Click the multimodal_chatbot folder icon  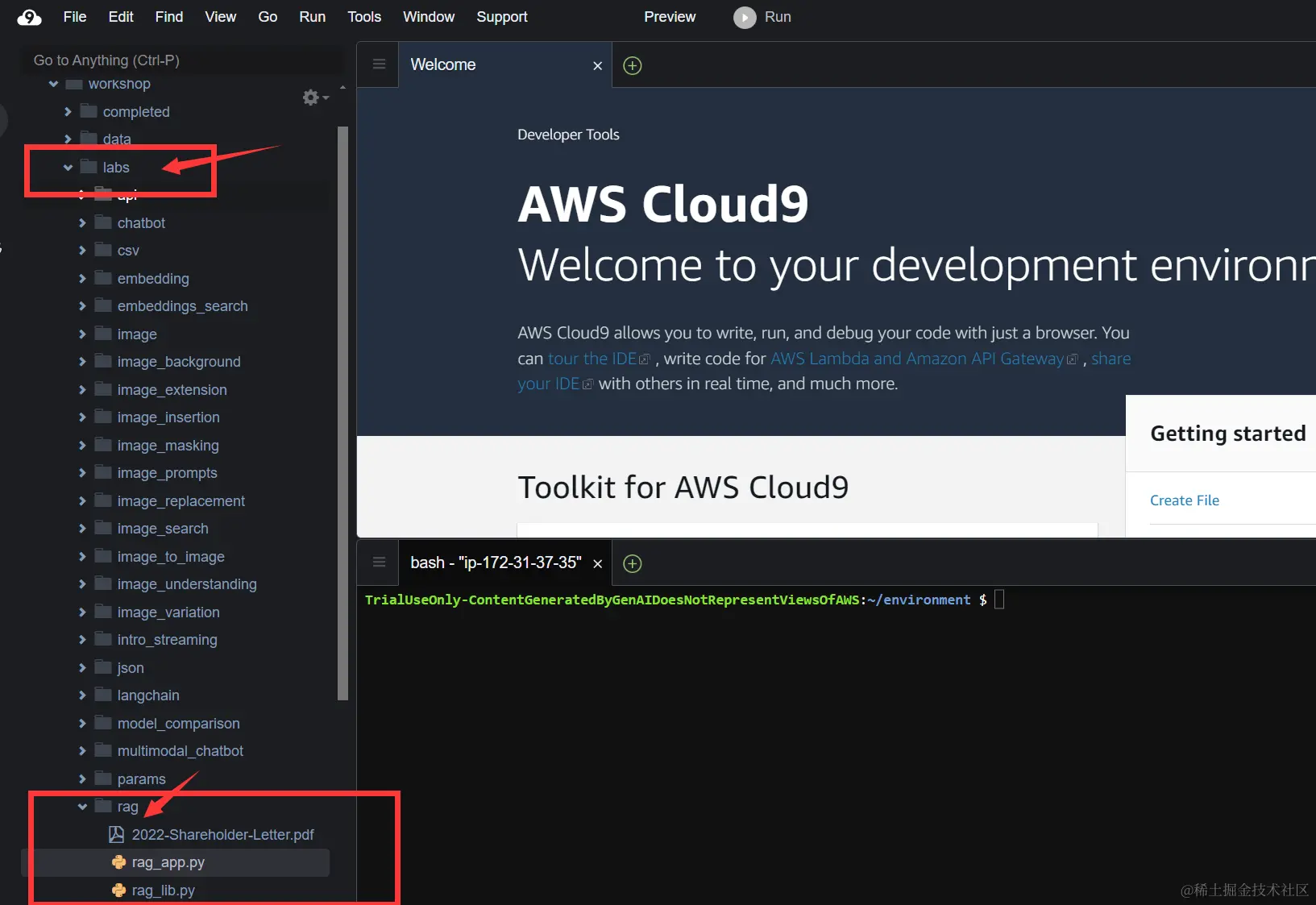[102, 750]
